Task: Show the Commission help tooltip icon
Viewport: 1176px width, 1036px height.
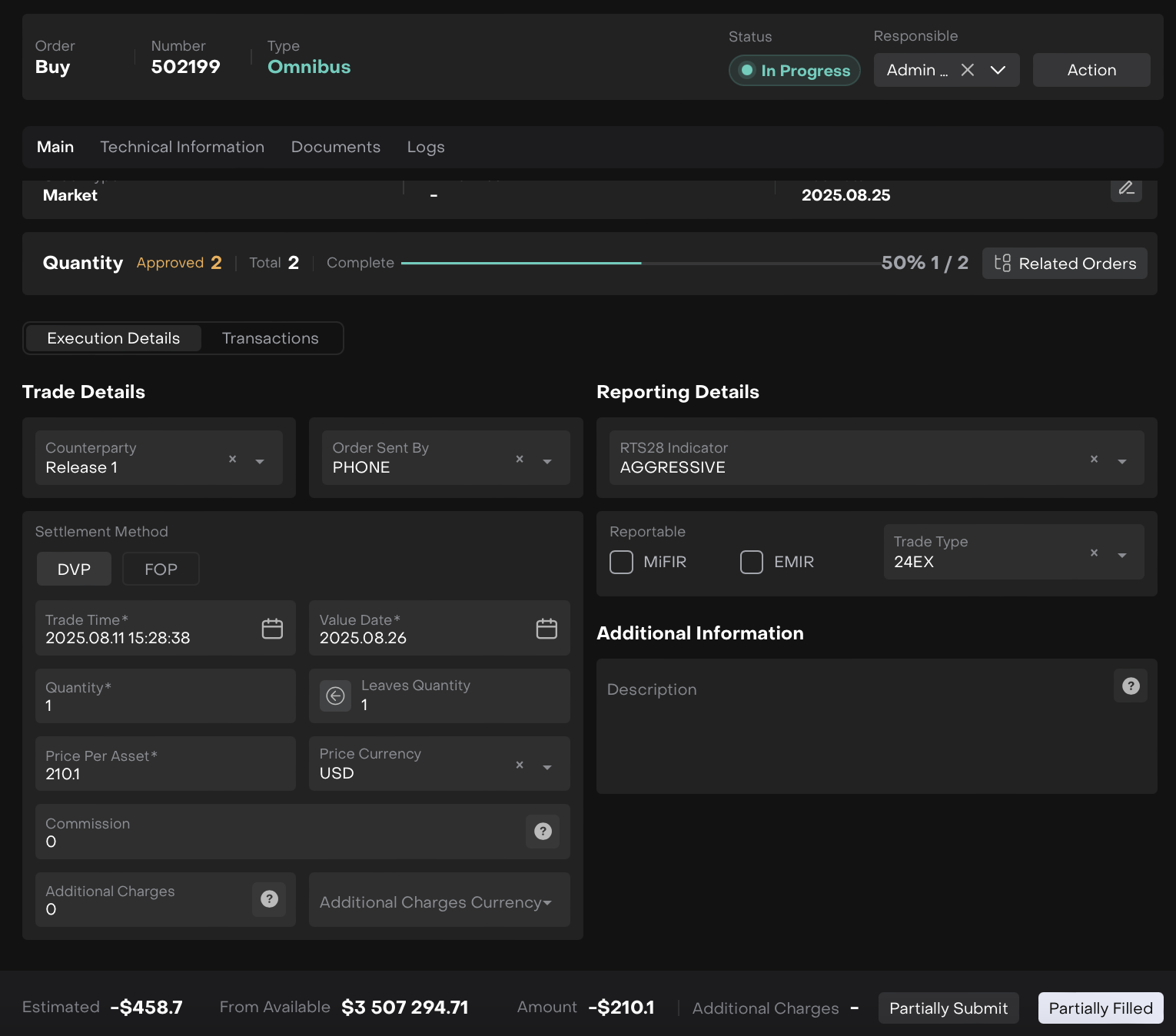Action: point(543,832)
